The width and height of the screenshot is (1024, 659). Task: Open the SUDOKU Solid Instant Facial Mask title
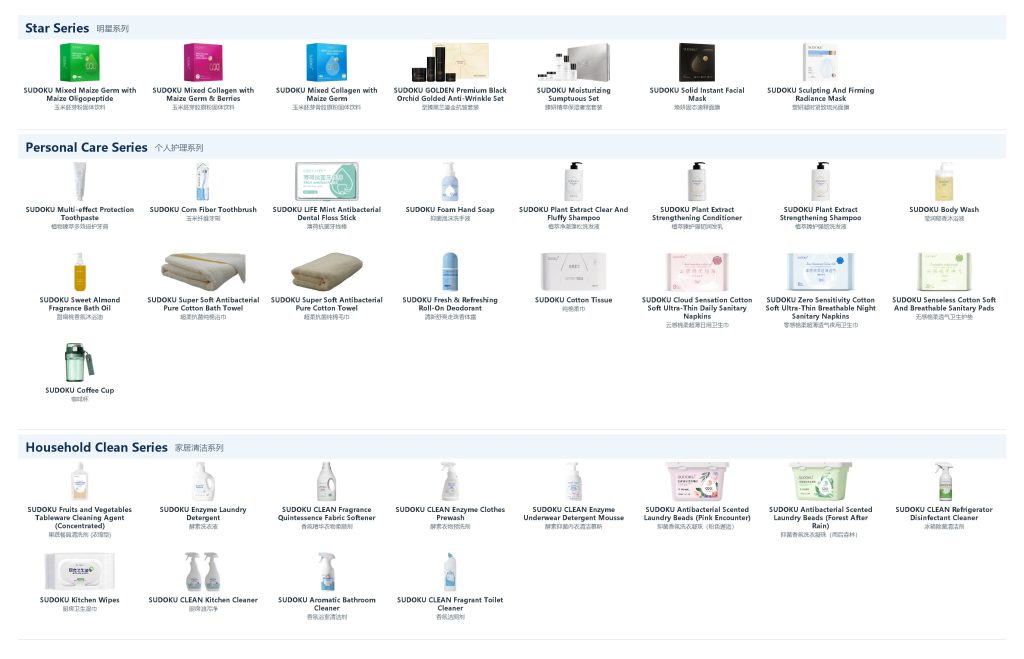pos(697,94)
